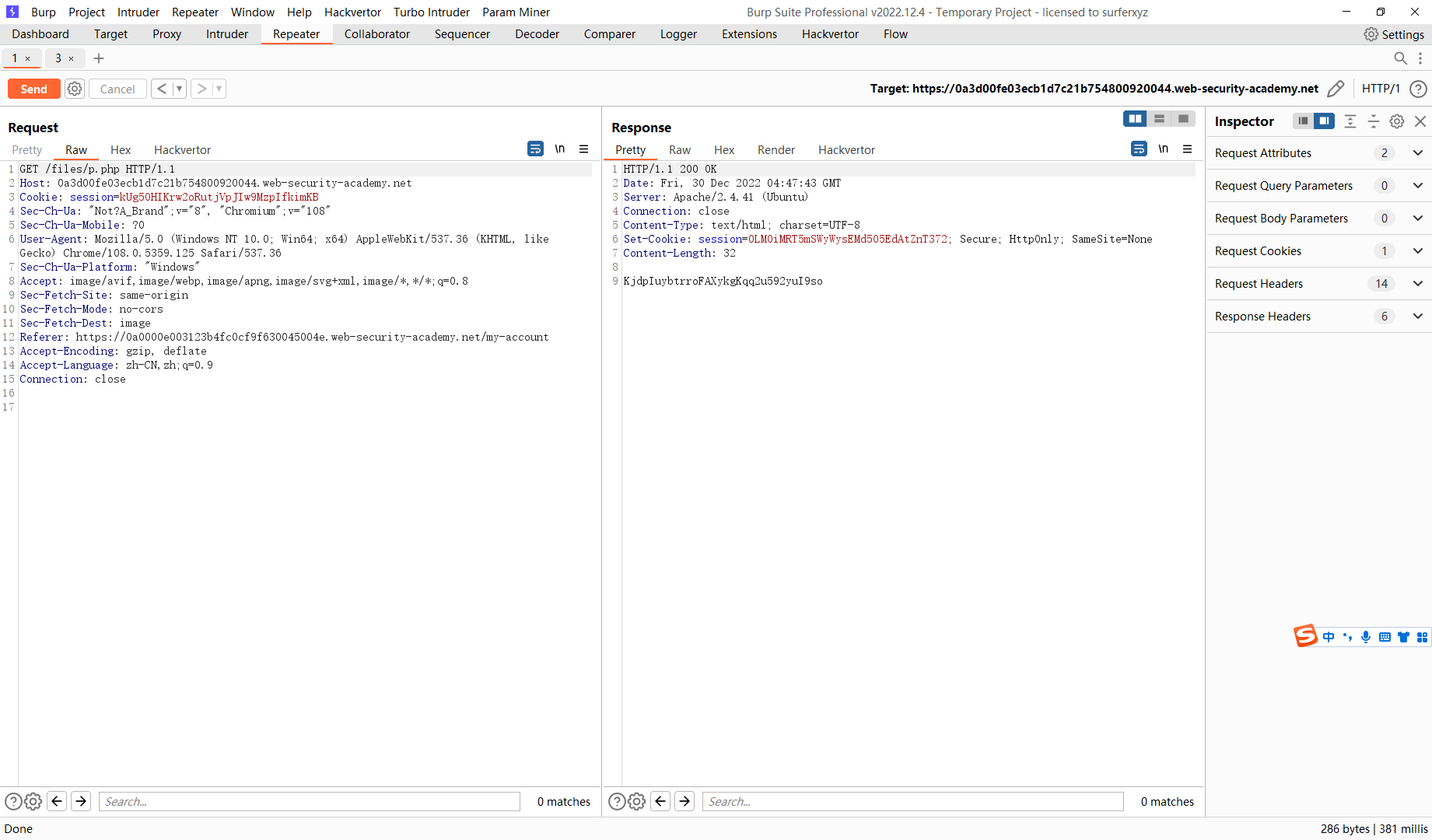Toggle non-printable characters in Response viewer
The image size is (1432, 840).
(x=1164, y=149)
